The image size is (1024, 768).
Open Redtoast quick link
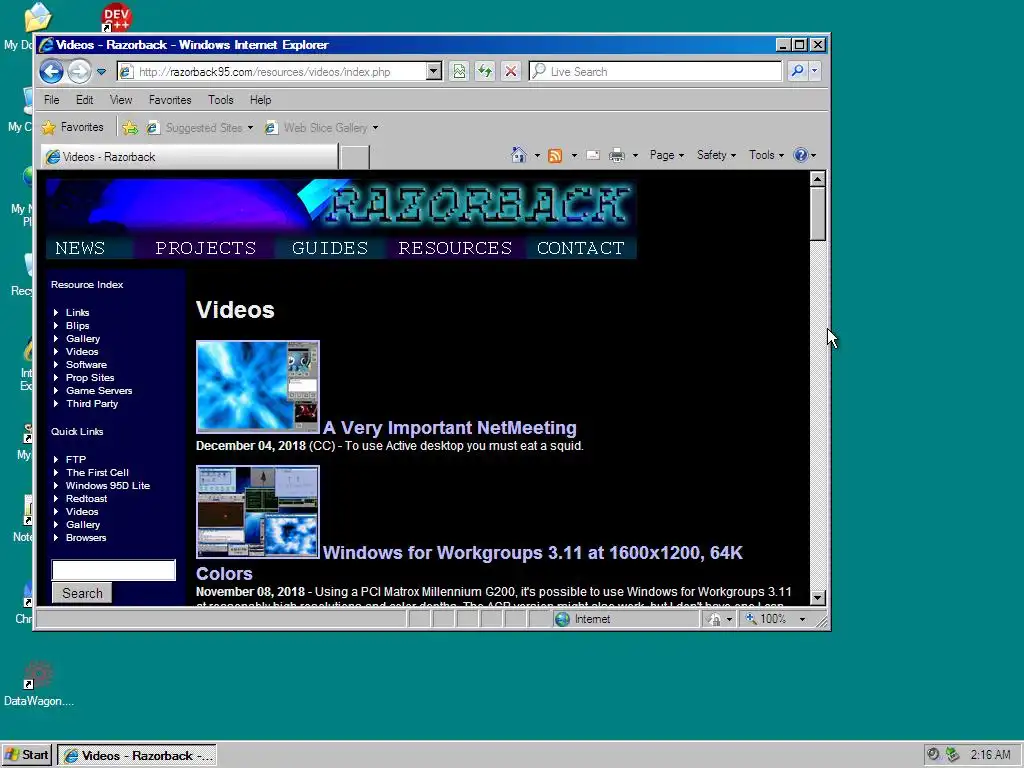(86, 499)
